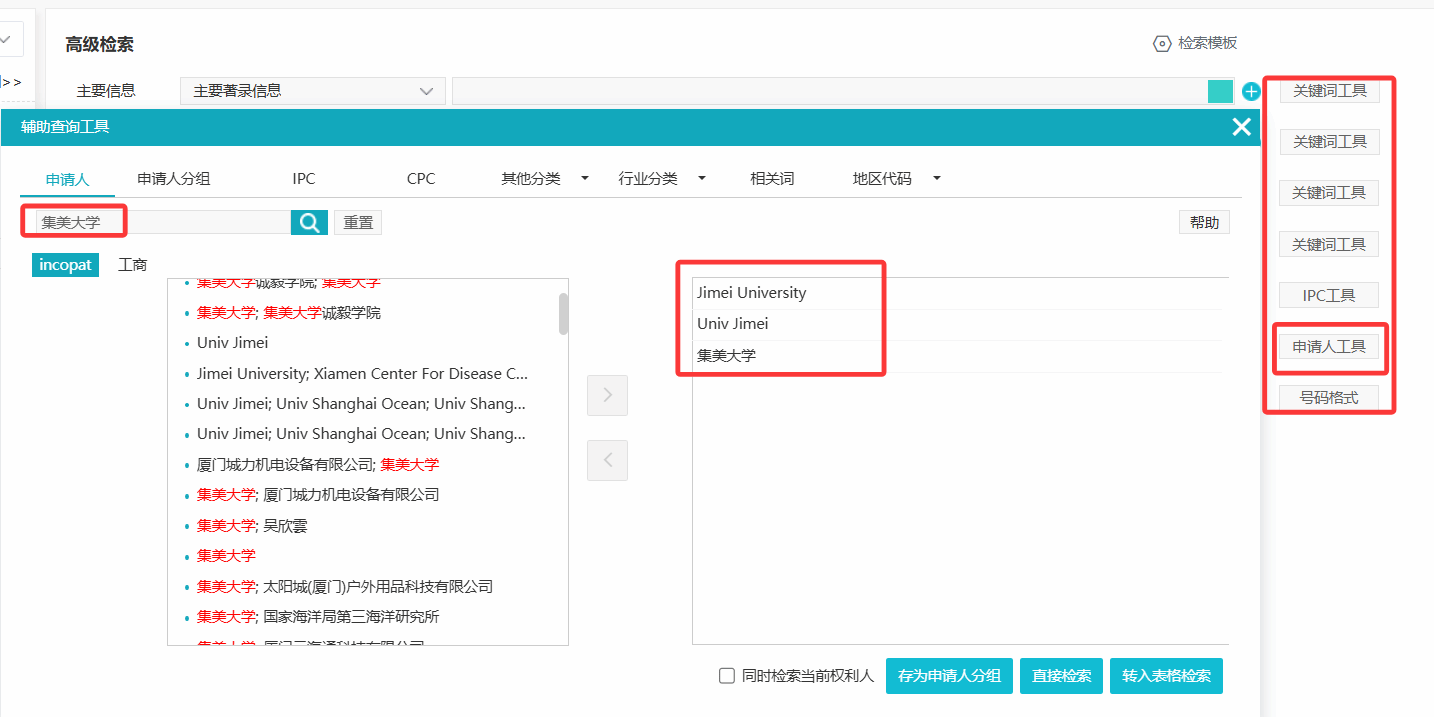Viewport: 1434px width, 717px height.
Task: Click 存为申请人分组 button
Action: [950, 676]
